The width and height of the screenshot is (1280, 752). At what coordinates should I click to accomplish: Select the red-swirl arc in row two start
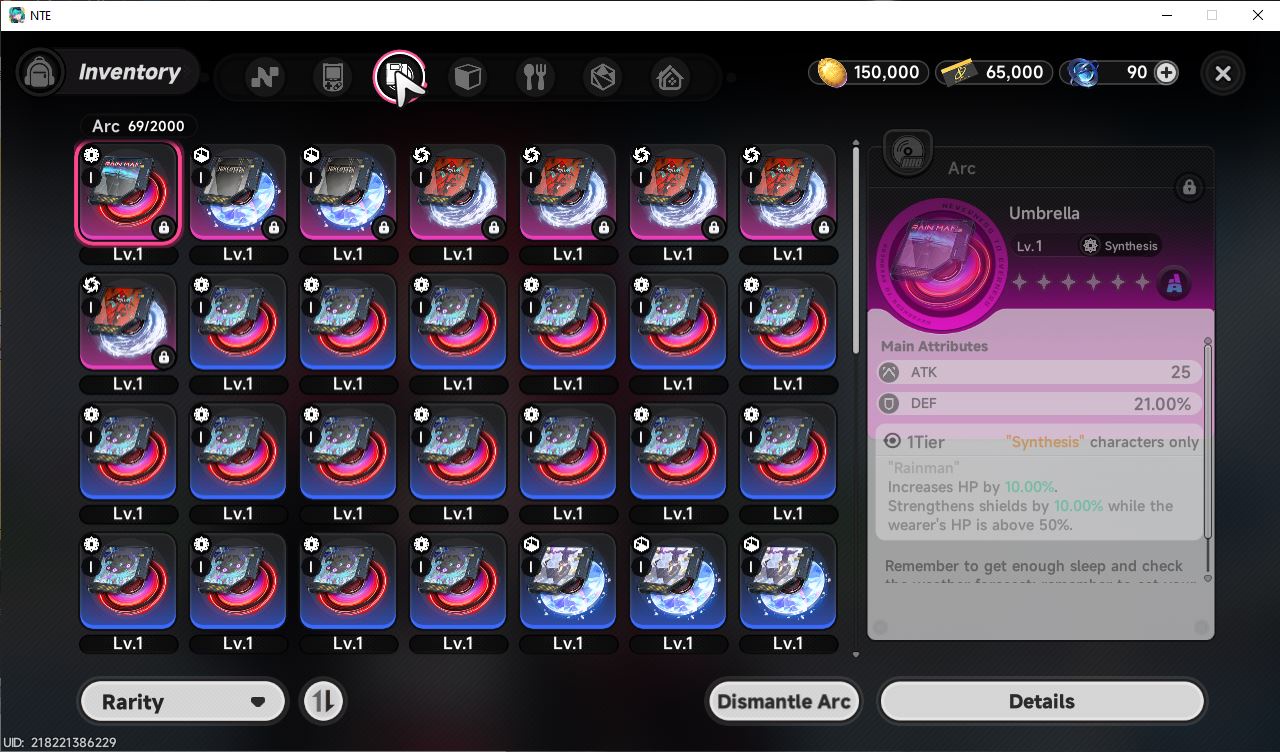point(128,323)
